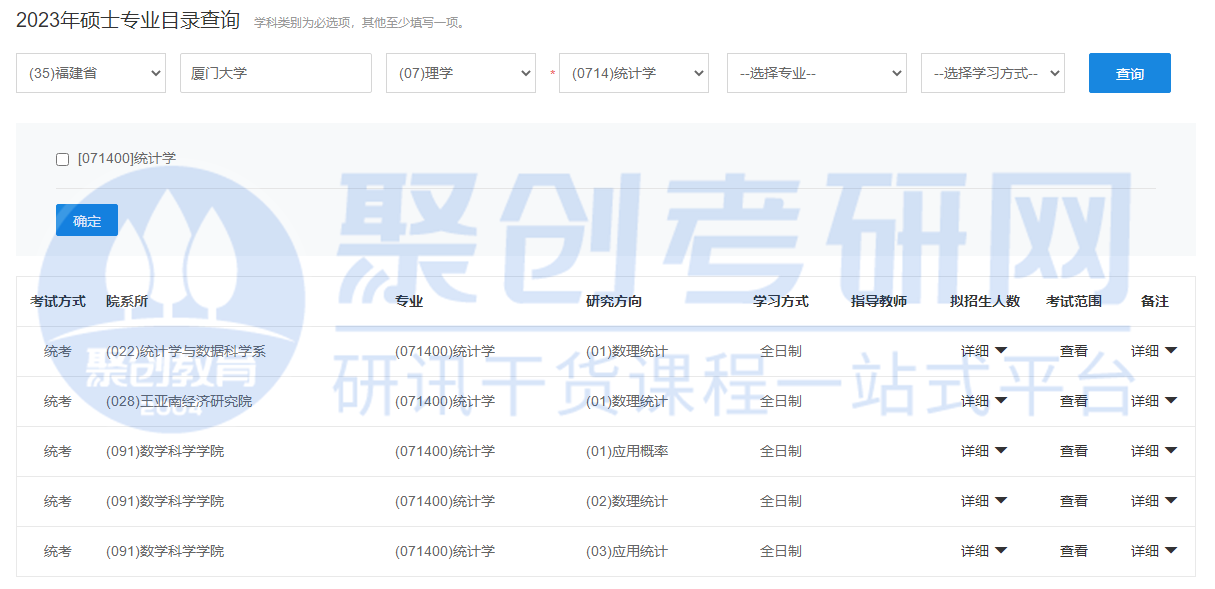1215x589 pixels.
Task: Click 查看 for the (03)应用统计 row
Action: [1074, 551]
